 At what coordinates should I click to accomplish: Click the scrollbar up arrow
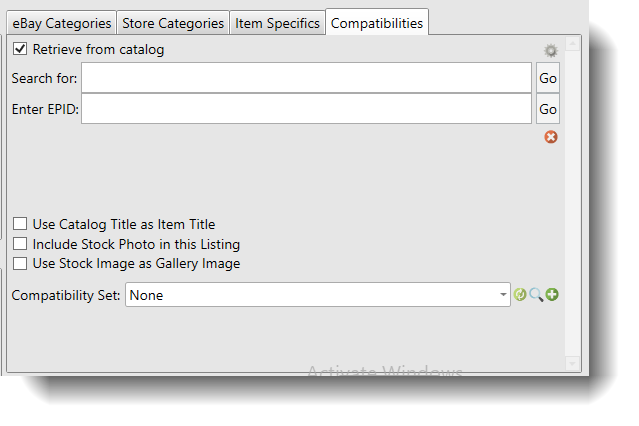[573, 45]
